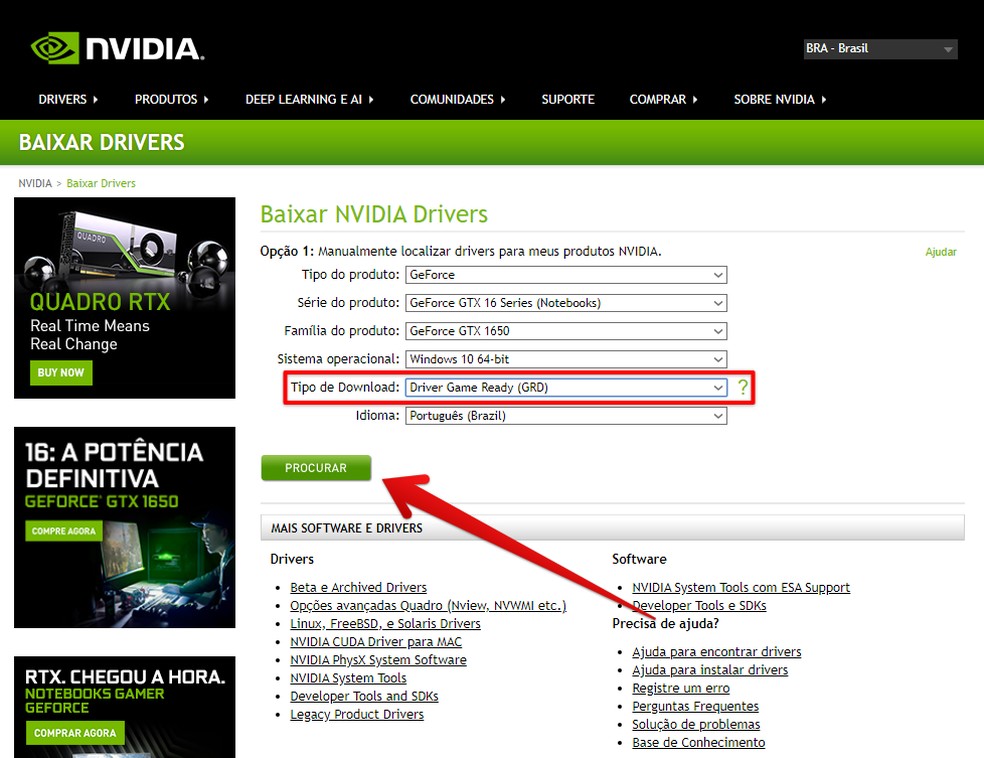Open the BRA - Brasil region dropdown
This screenshot has width=984, height=758.
coord(880,49)
